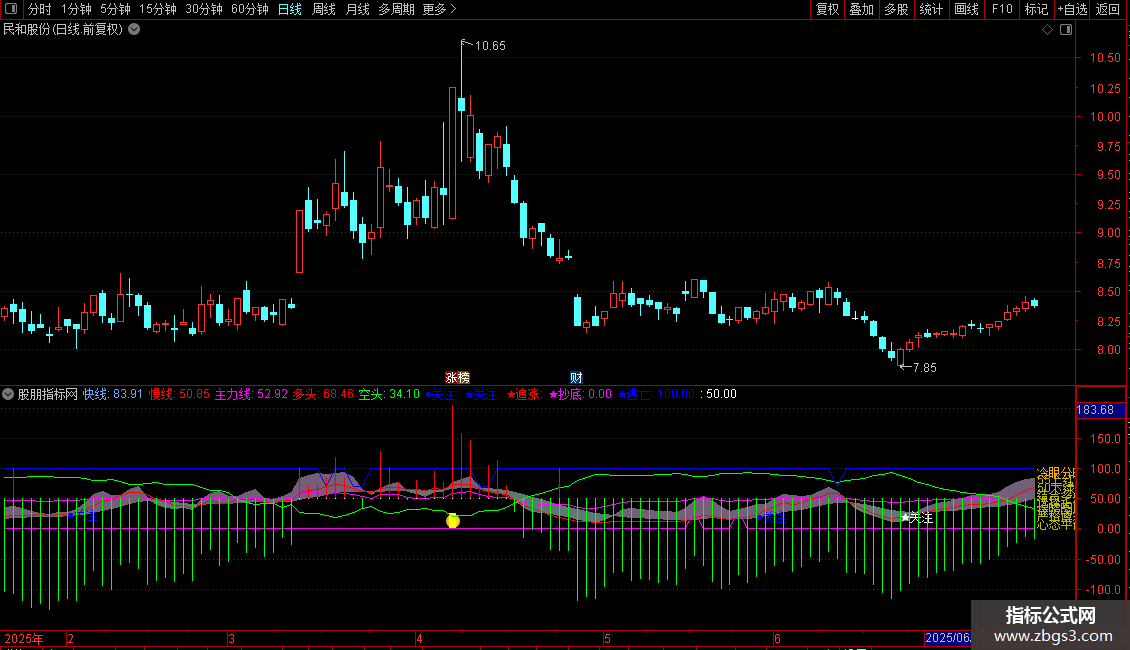
Task: Click the 慢线: 50.85 indicator value
Action: click(179, 394)
